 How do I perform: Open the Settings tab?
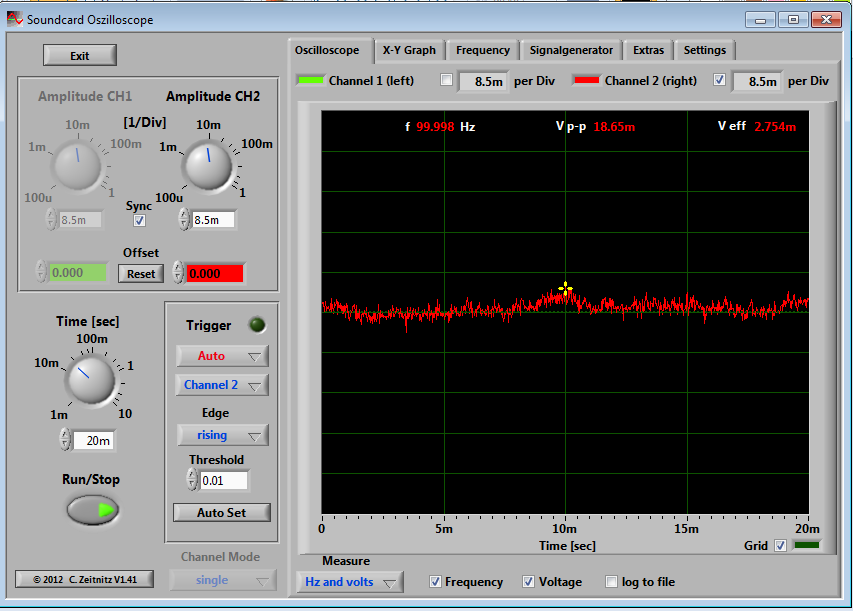point(705,50)
